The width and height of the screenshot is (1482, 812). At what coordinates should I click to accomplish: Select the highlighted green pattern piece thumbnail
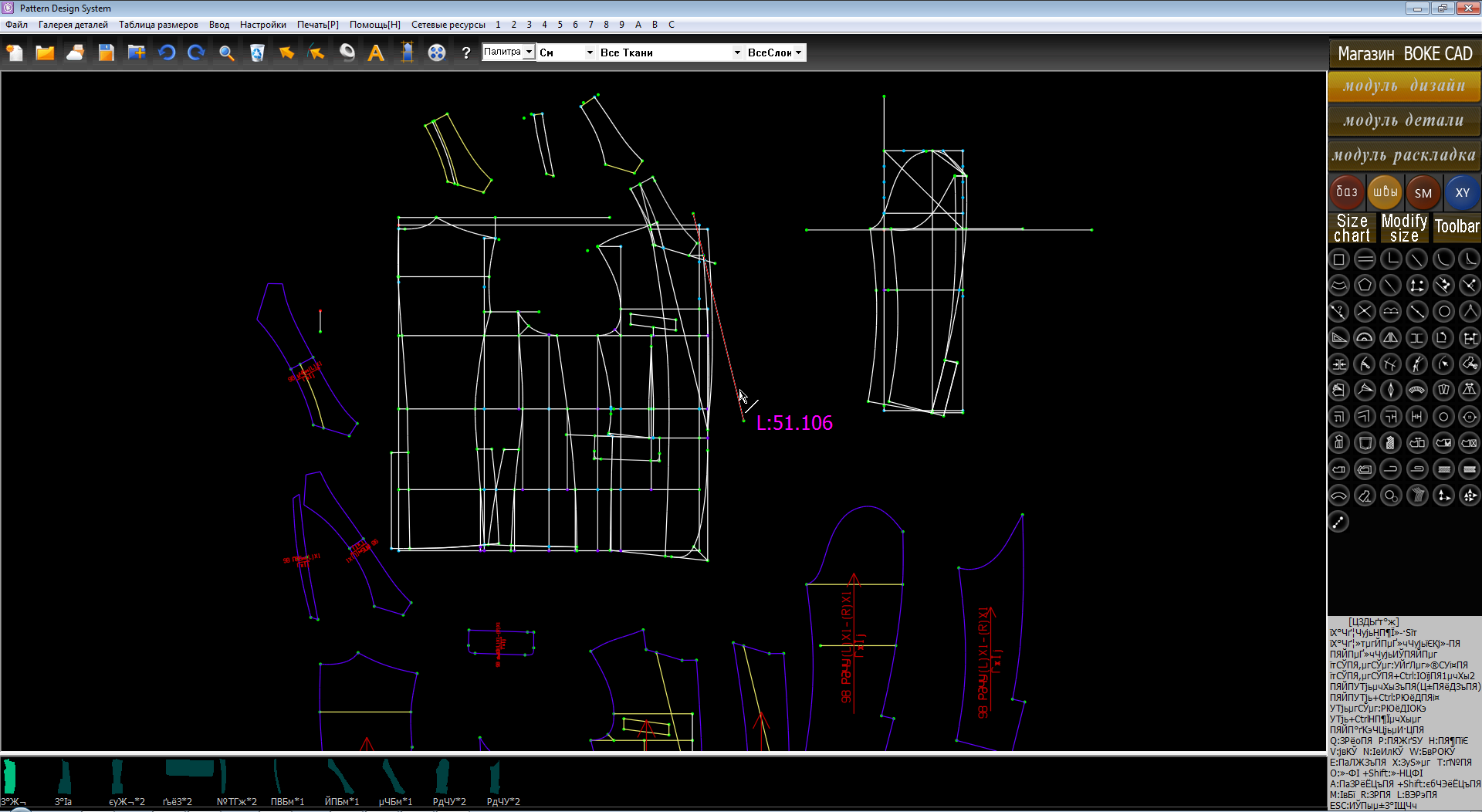click(10, 776)
